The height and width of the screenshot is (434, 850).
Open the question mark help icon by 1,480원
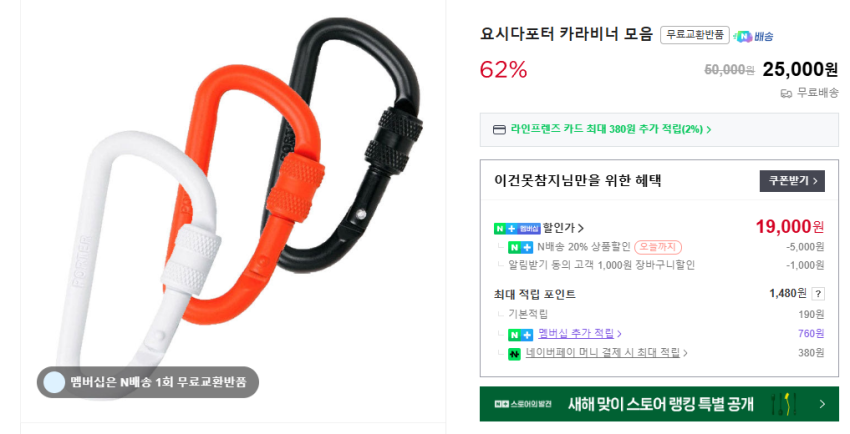(818, 294)
